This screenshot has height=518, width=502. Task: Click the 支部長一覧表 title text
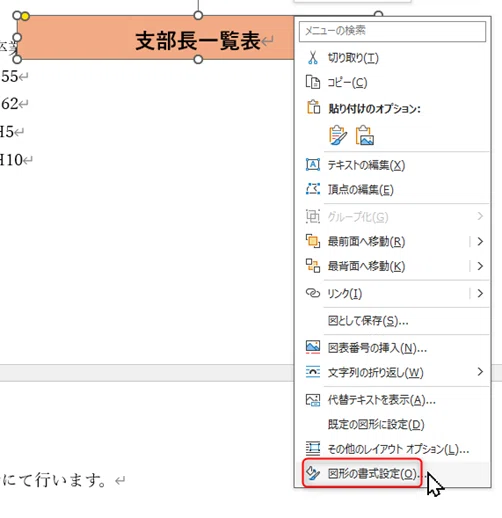tap(198, 41)
